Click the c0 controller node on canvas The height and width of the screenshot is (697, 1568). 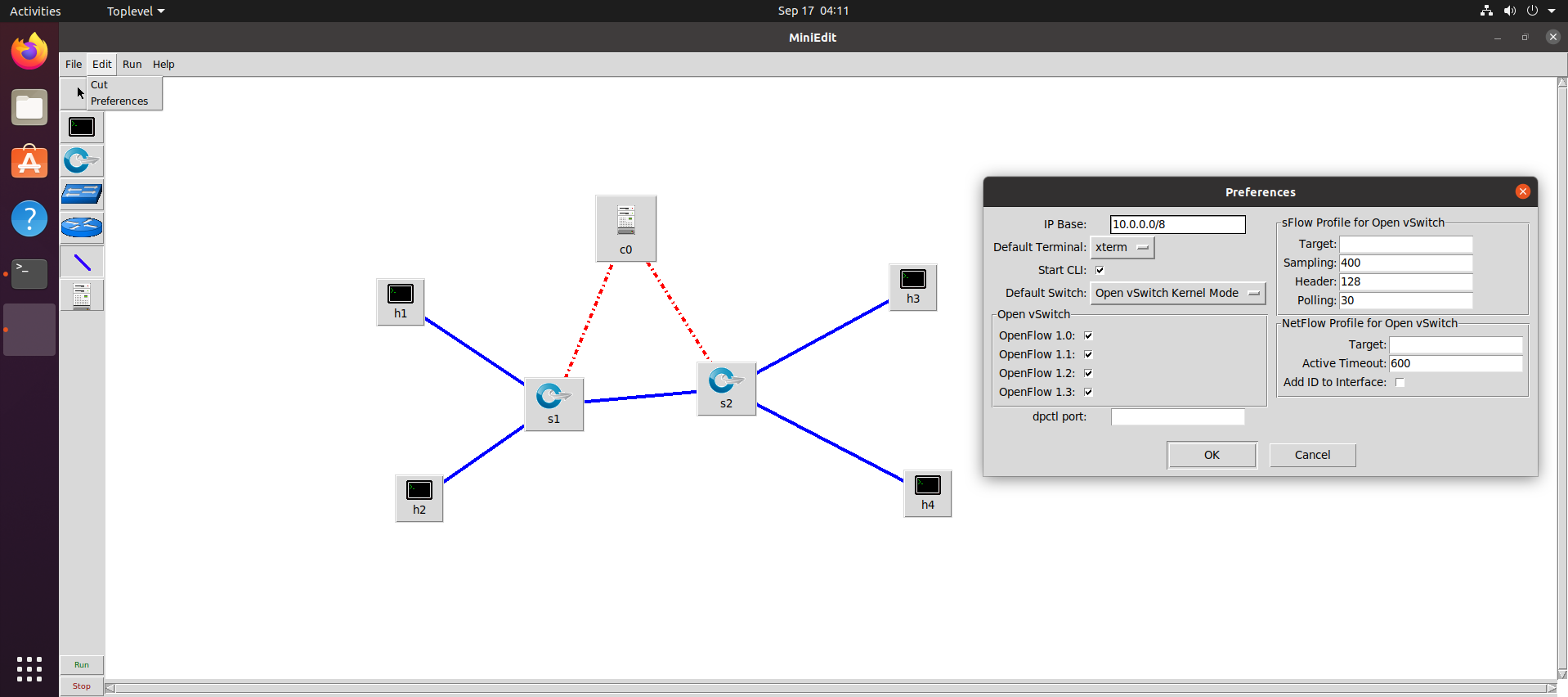(x=626, y=228)
